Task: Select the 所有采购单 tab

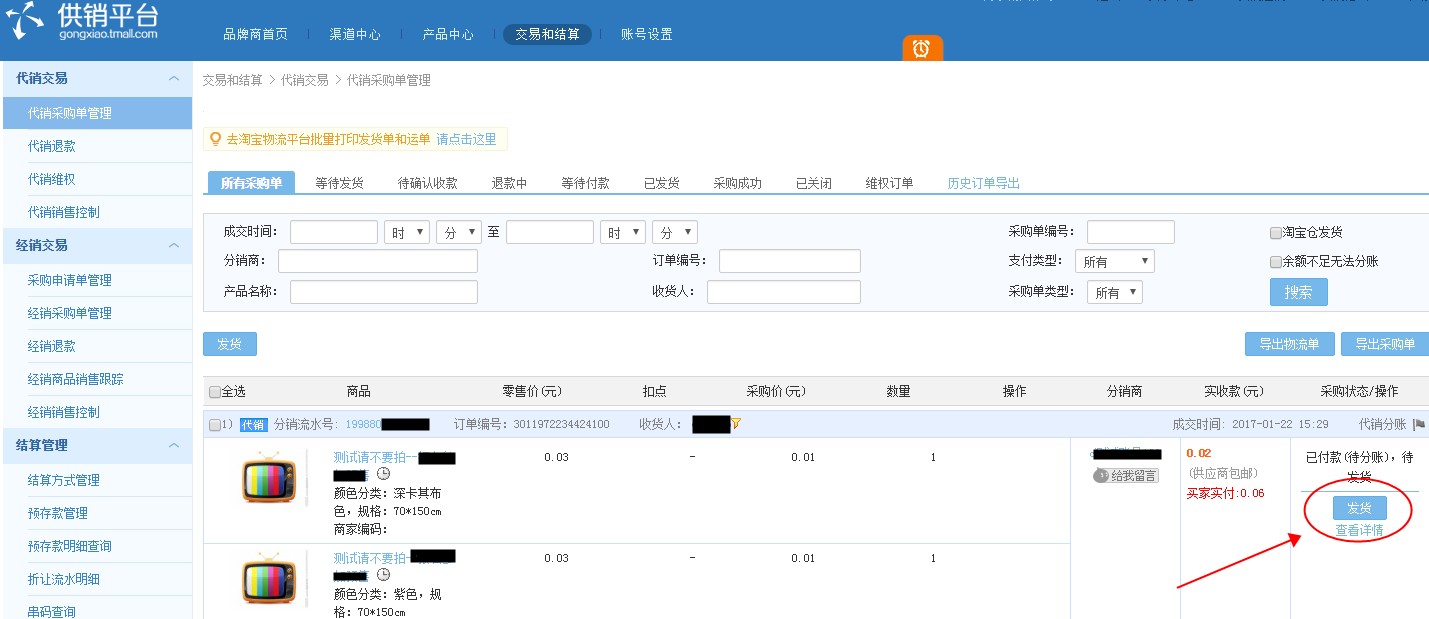Action: click(252, 183)
